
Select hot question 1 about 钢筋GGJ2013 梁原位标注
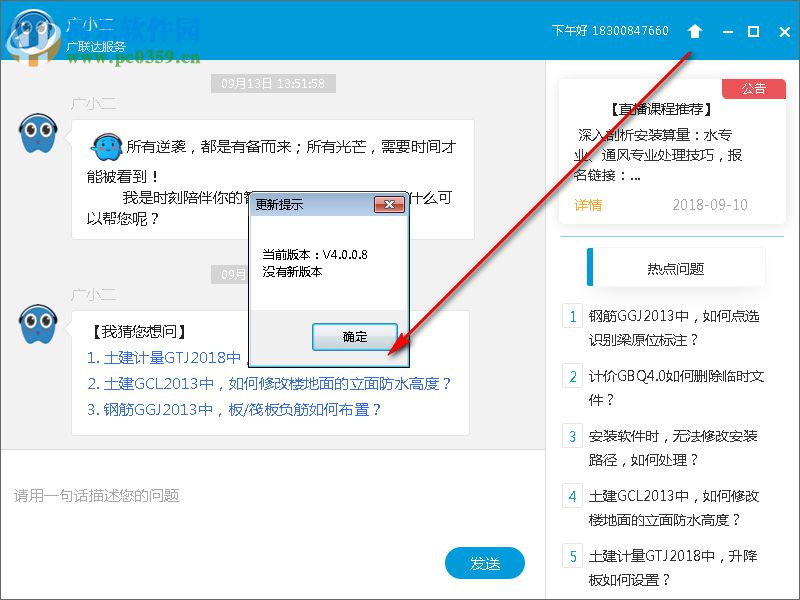coord(676,325)
